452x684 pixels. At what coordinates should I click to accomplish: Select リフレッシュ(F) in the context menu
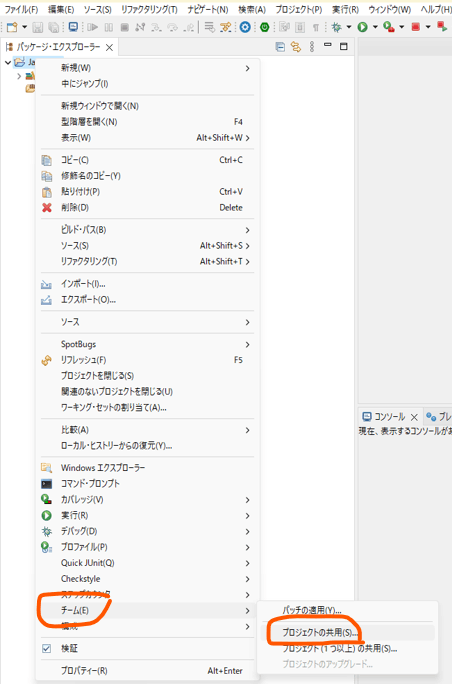(x=147, y=360)
